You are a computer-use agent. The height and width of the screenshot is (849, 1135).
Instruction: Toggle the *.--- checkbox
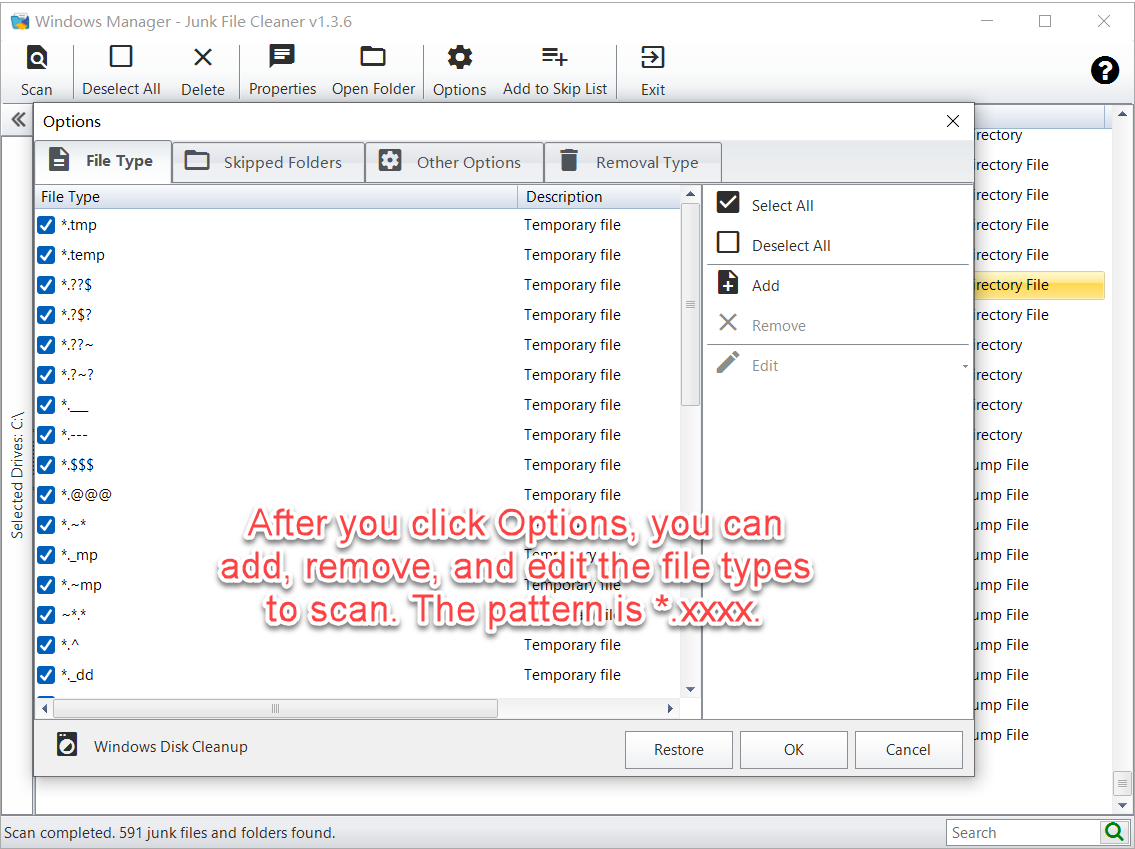(x=46, y=435)
